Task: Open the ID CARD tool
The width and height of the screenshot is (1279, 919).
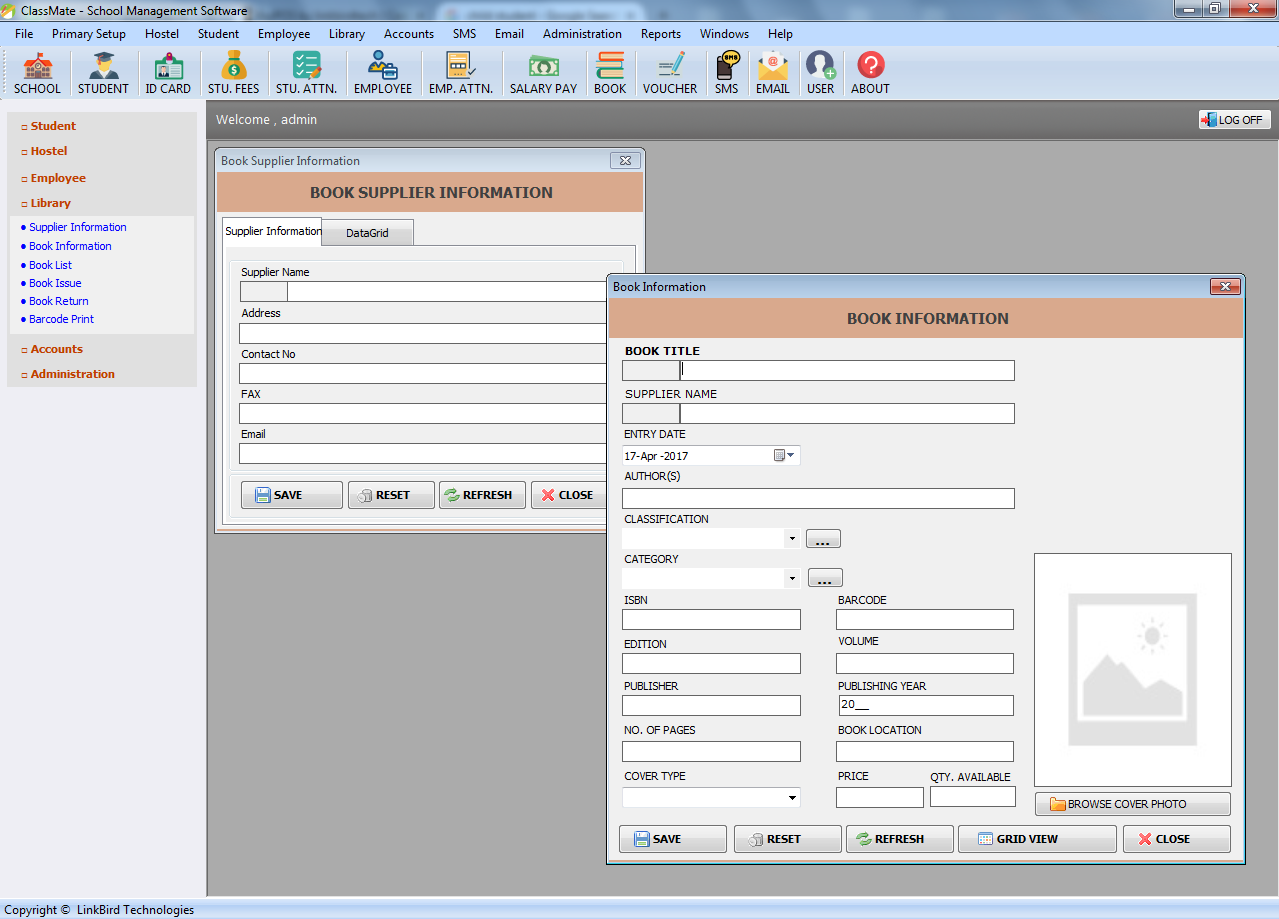Action: click(x=168, y=71)
